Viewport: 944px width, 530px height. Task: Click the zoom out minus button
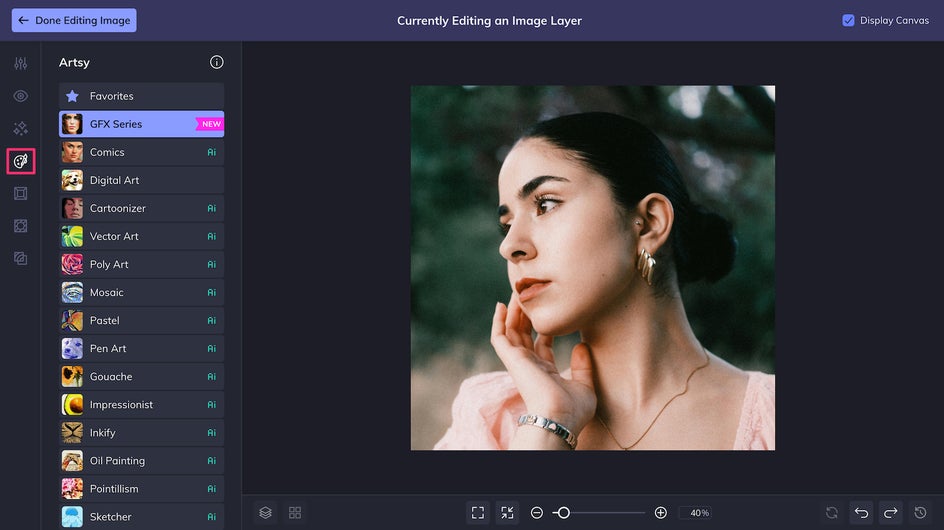pyautogui.click(x=537, y=513)
